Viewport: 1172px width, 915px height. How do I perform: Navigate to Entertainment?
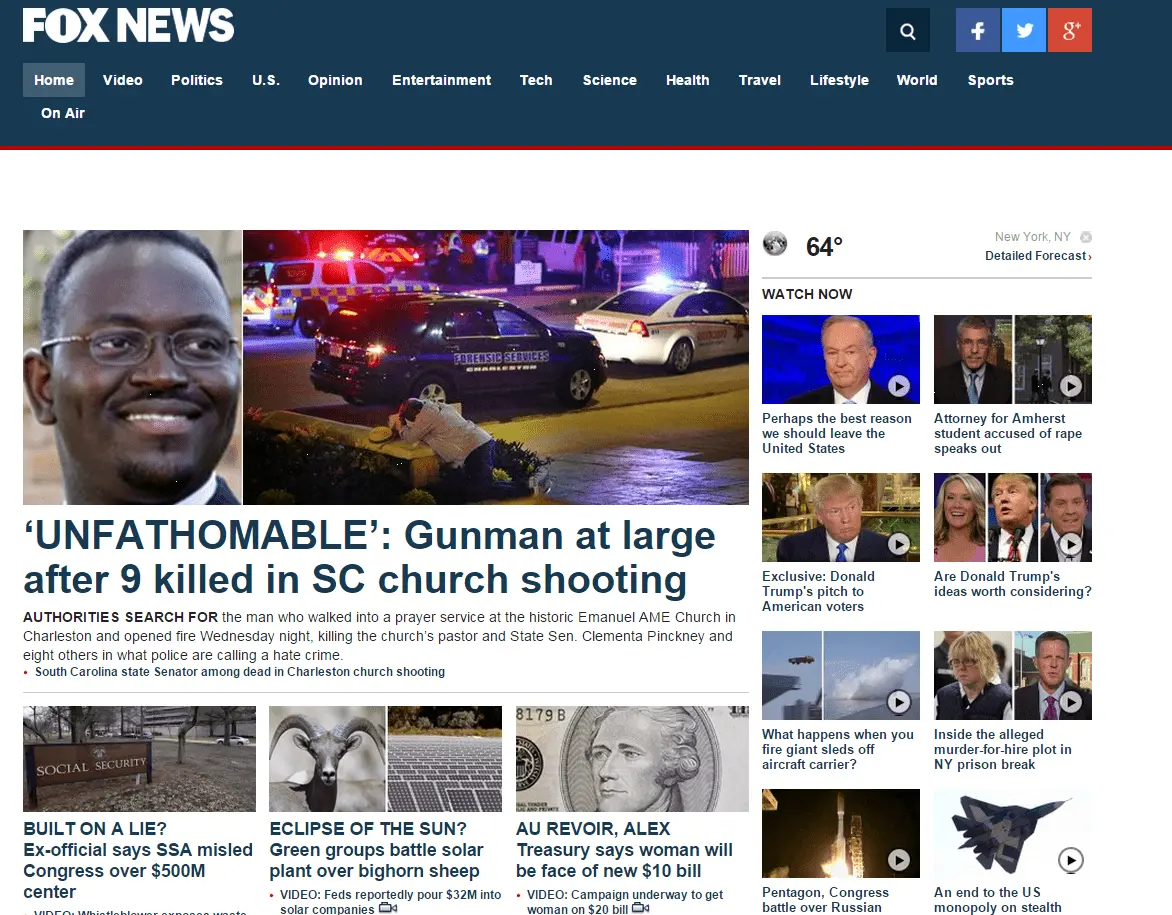click(441, 80)
